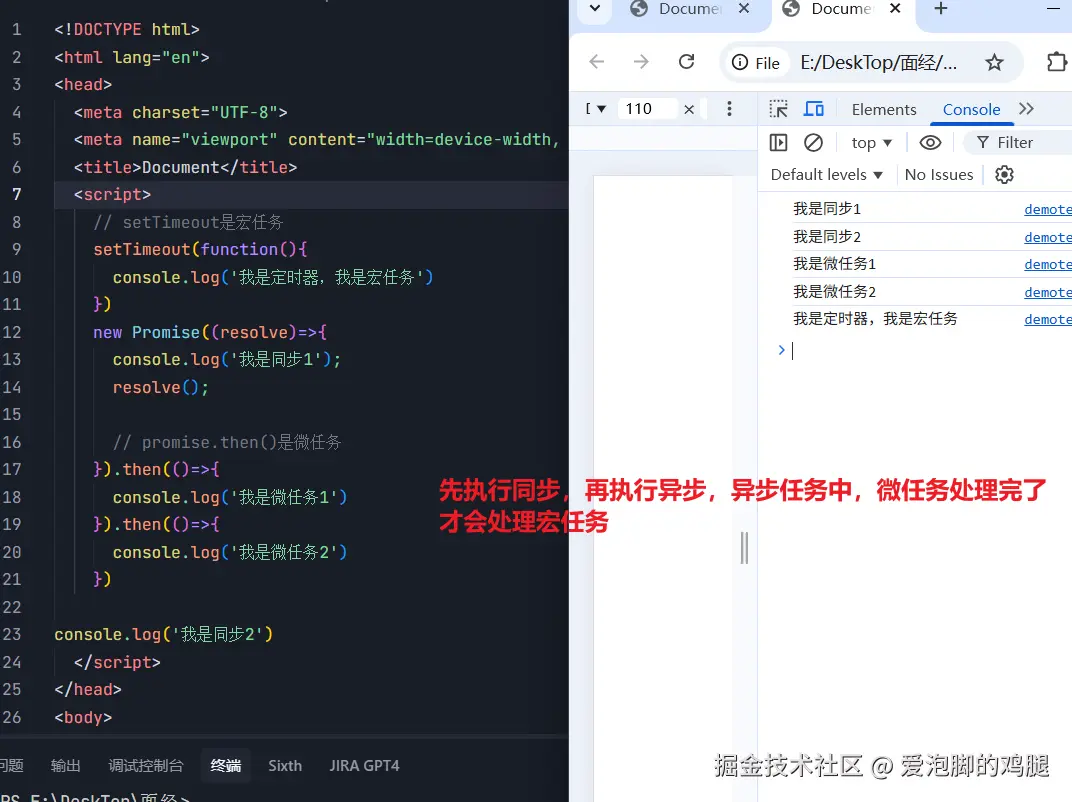Close the active Document tab
This screenshot has height=802, width=1072.
[x=895, y=8]
